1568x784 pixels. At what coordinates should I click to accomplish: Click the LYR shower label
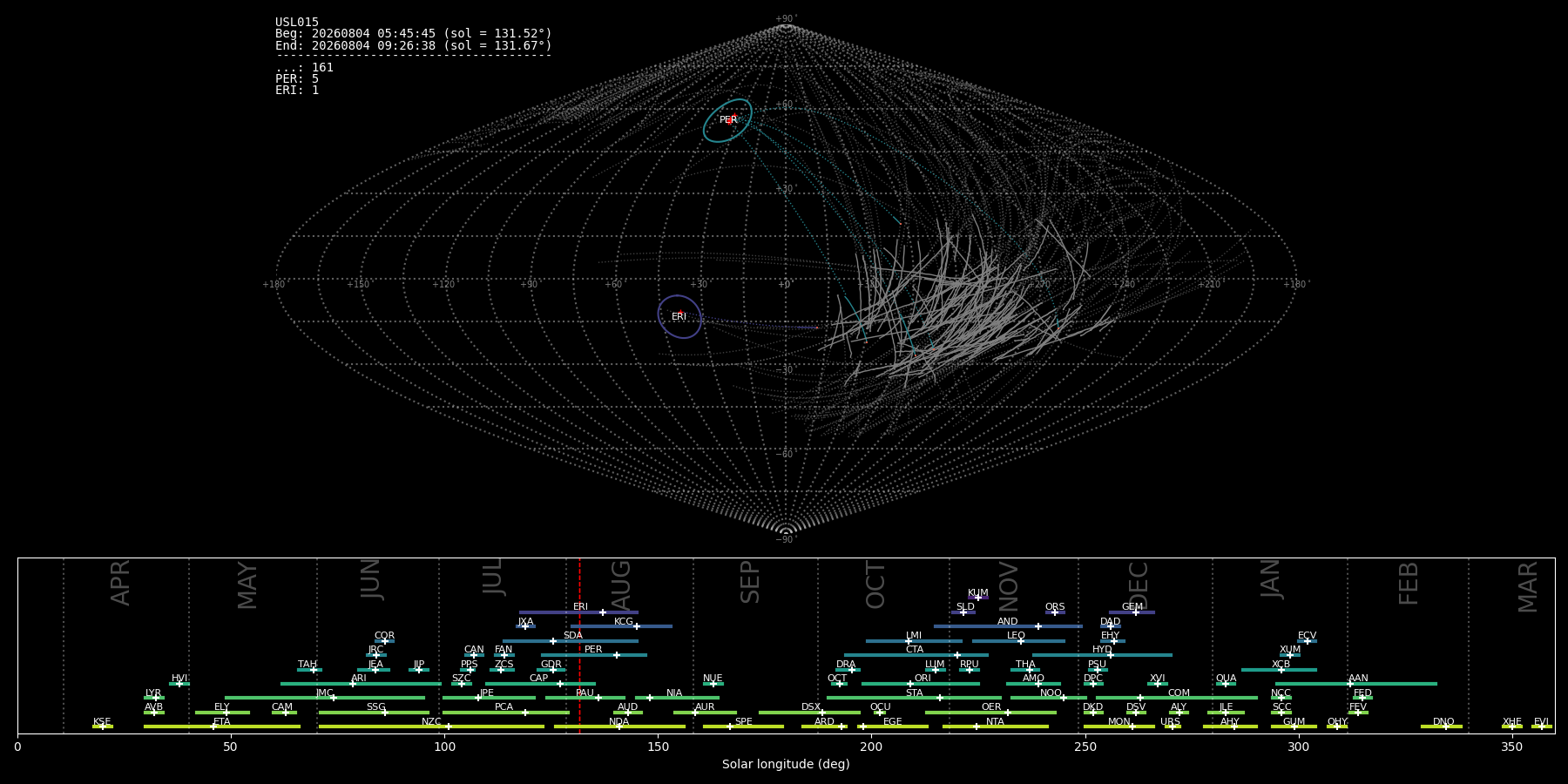pyautogui.click(x=153, y=693)
